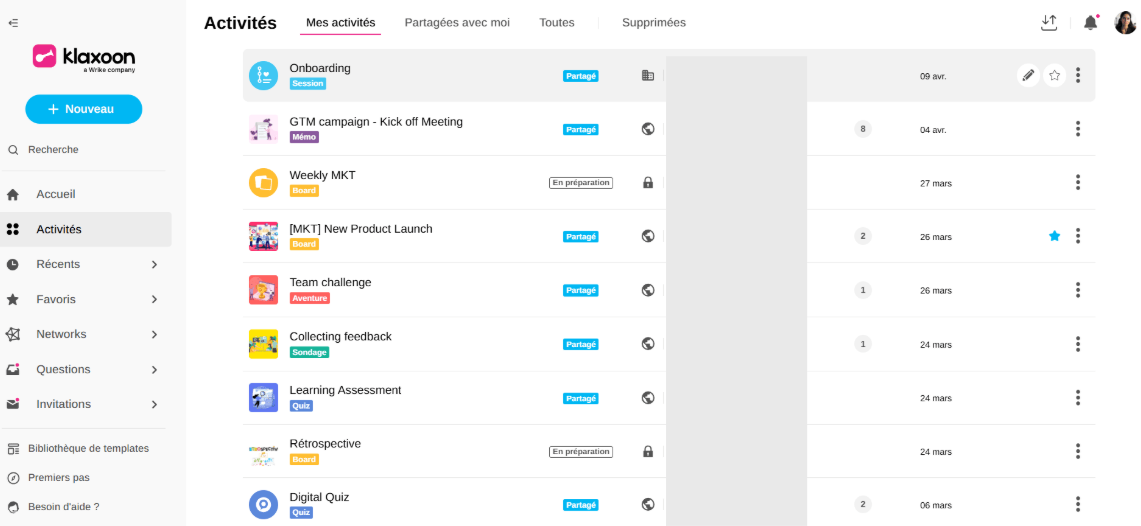Expand the Networks section

click(x=154, y=334)
